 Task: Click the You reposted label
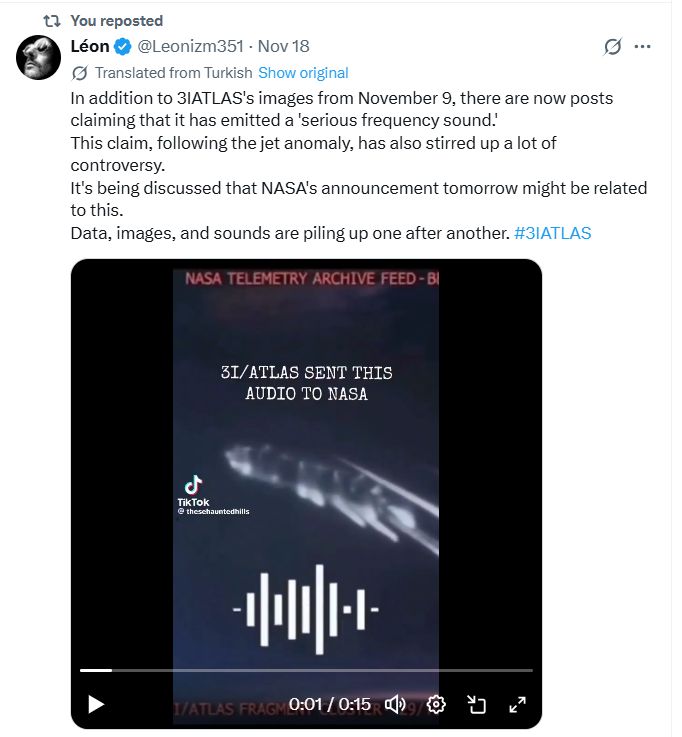pos(117,20)
